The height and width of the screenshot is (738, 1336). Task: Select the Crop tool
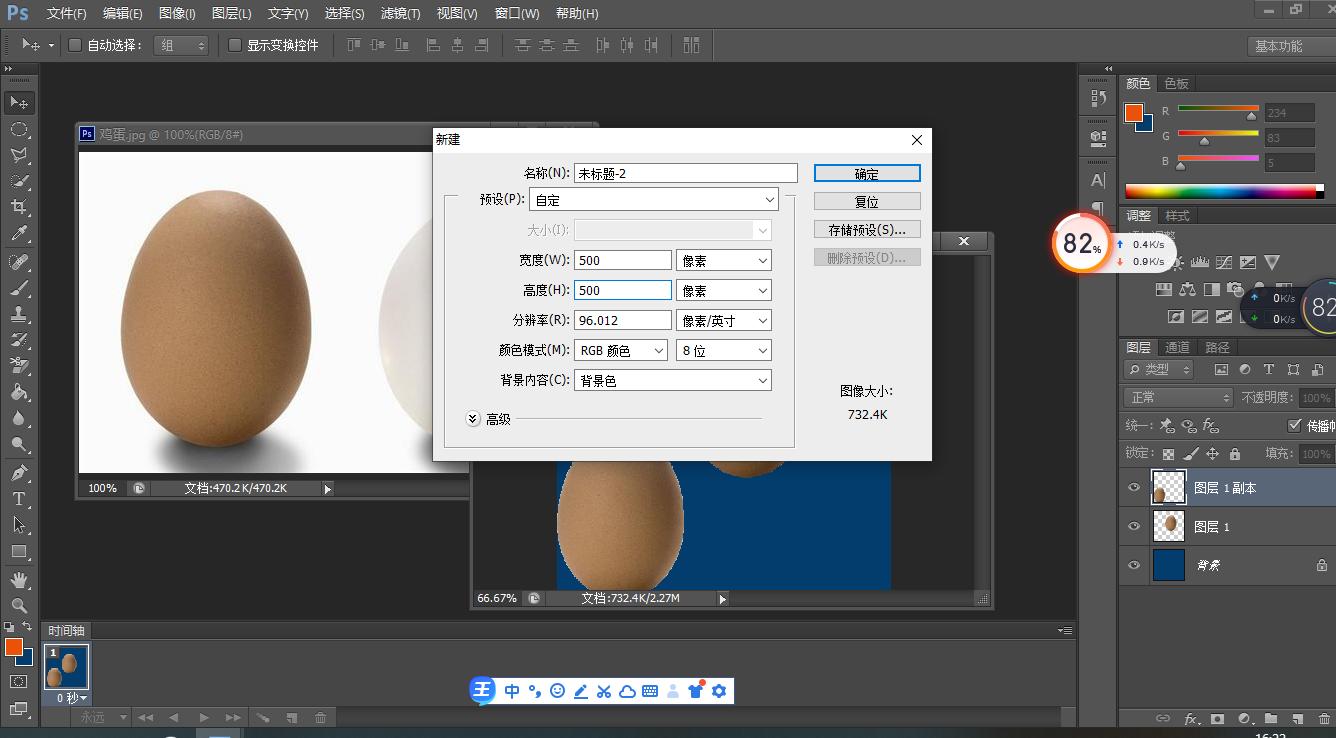(20, 207)
